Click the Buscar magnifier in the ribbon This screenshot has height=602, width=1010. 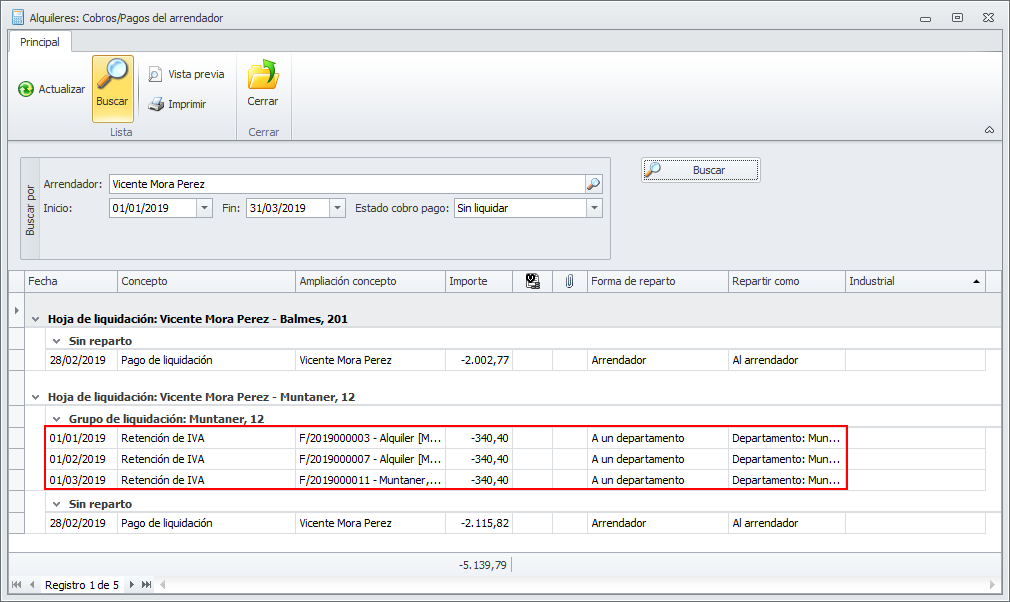[112, 76]
